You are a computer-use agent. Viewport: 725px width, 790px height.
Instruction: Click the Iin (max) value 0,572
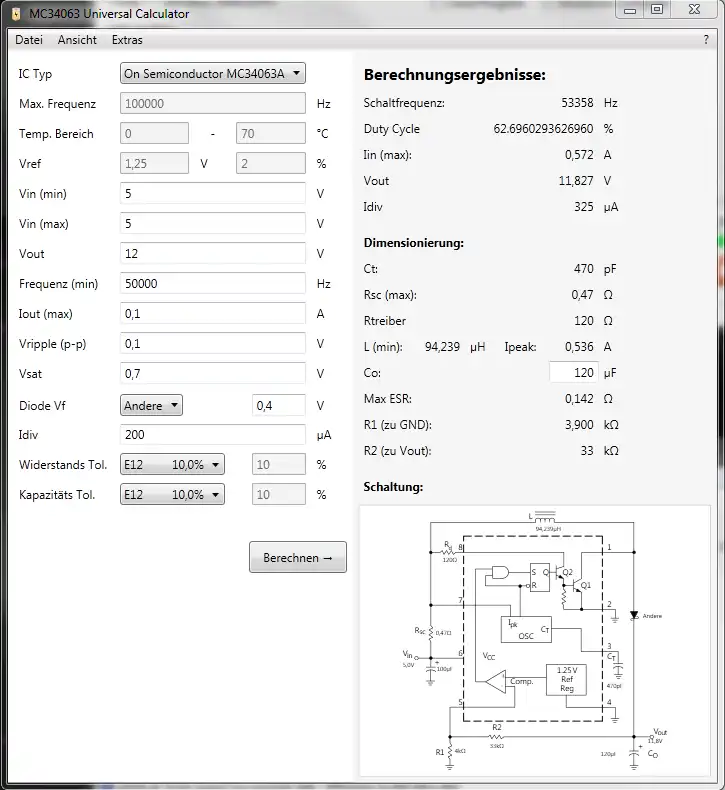579,155
